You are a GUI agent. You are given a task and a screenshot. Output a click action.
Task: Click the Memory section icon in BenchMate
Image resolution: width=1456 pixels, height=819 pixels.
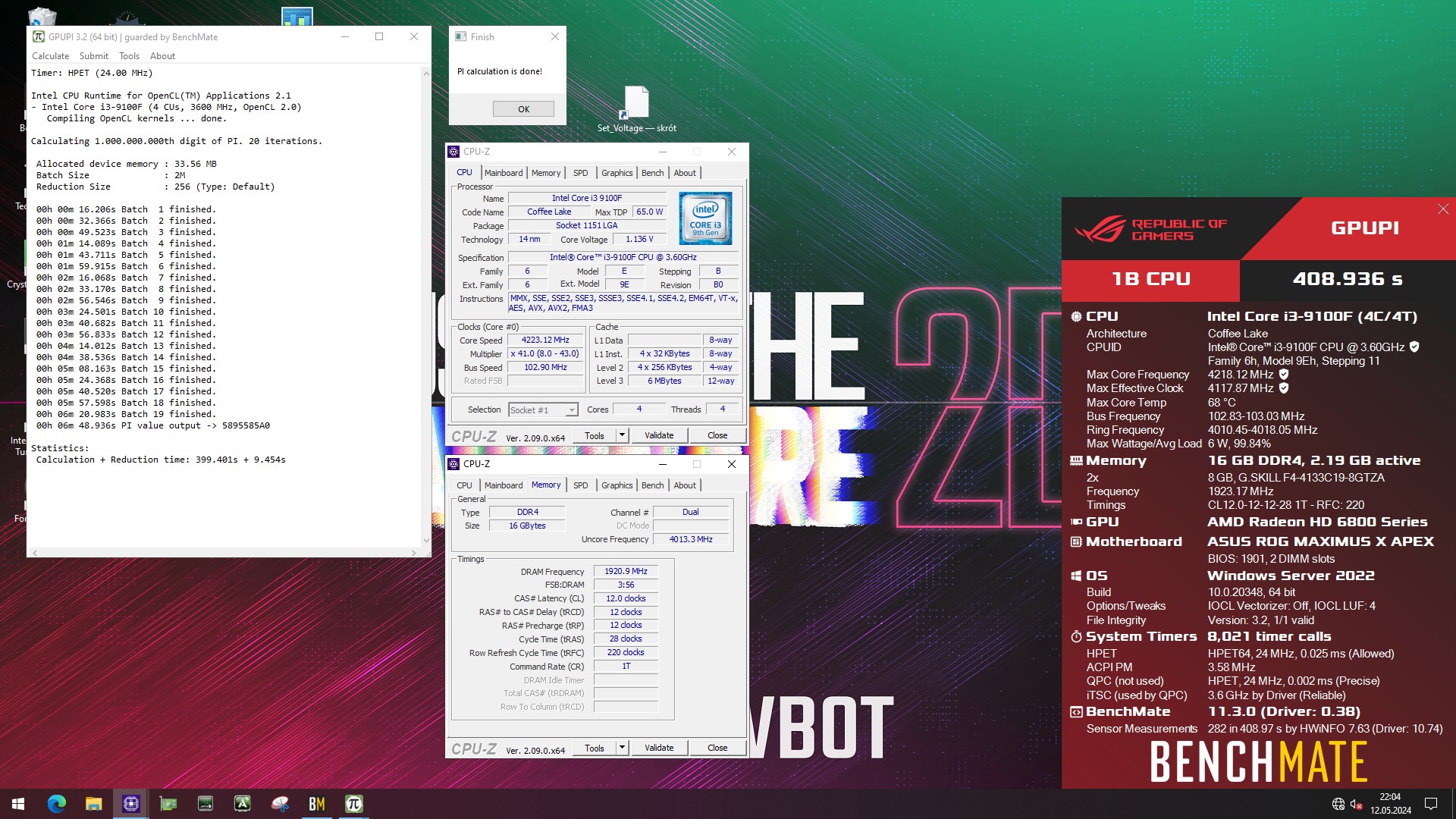pos(1076,461)
